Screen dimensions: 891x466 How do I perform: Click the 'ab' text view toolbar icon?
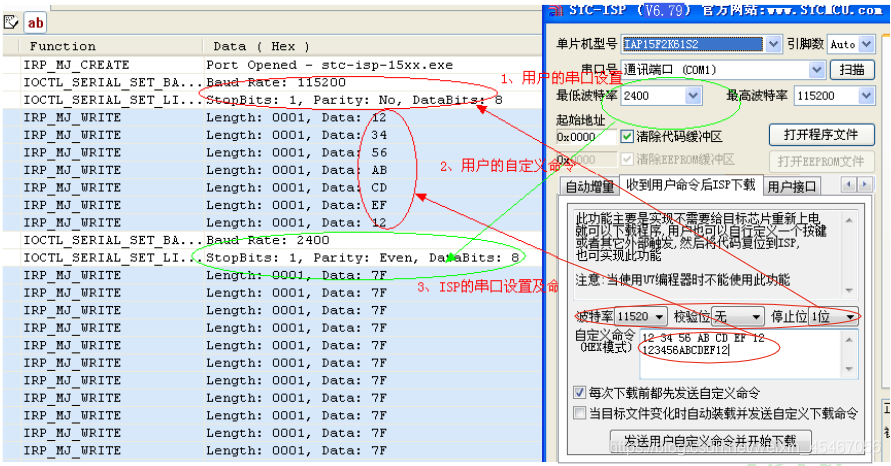pyautogui.click(x=35, y=23)
